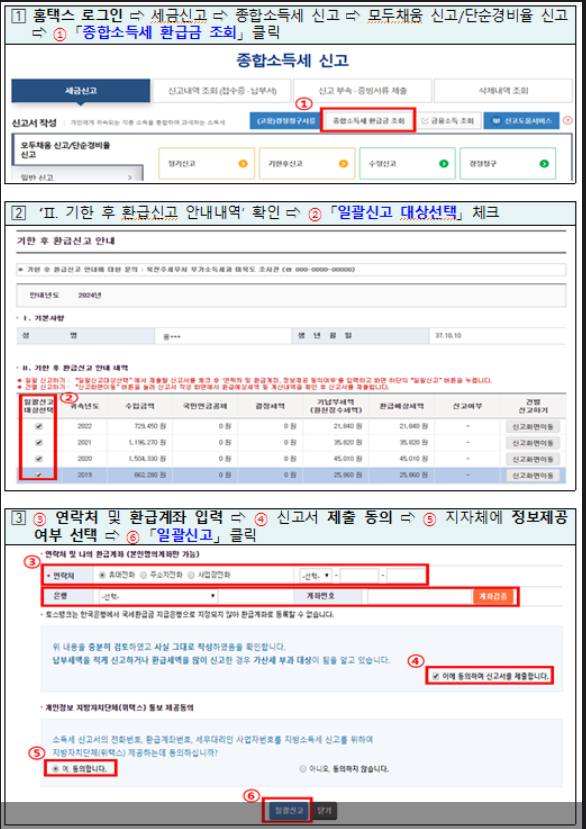
Task: Select 사업장전화 radio button
Action: 191,575
